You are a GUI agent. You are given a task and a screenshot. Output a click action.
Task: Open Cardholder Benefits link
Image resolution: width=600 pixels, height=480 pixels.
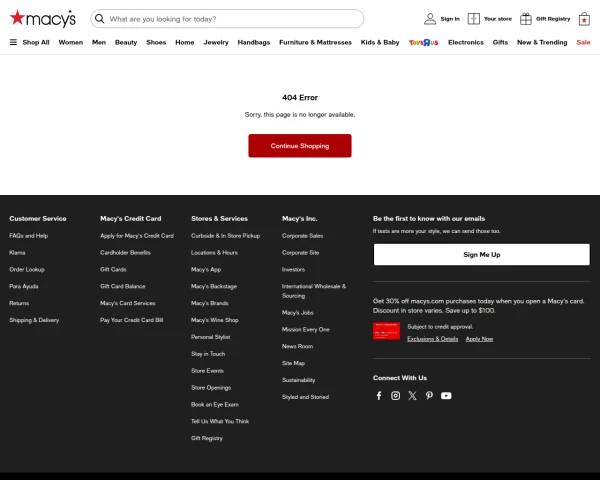[x=125, y=253]
